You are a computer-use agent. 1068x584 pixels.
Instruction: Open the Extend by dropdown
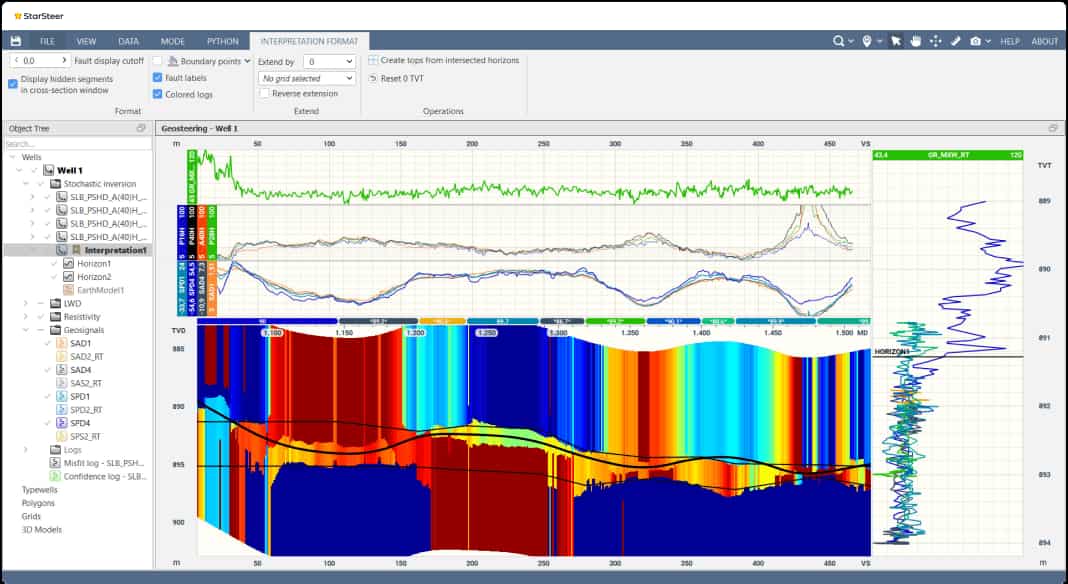tap(328, 61)
